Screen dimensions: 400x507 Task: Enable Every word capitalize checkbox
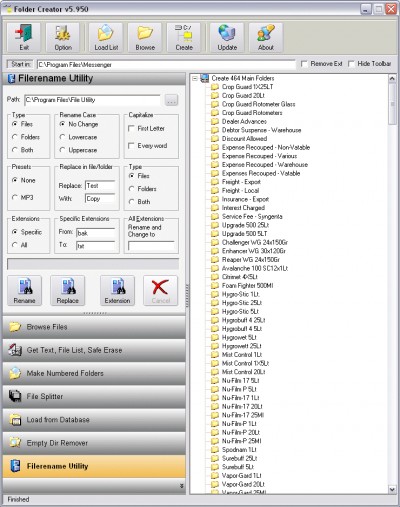pos(131,146)
